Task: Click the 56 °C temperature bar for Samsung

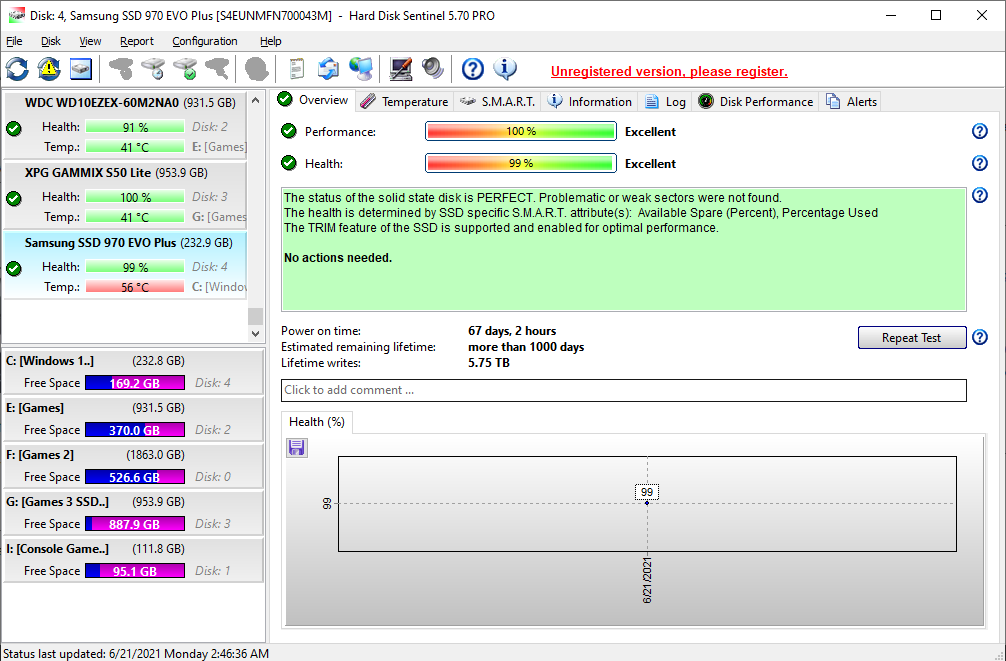Action: coord(135,287)
